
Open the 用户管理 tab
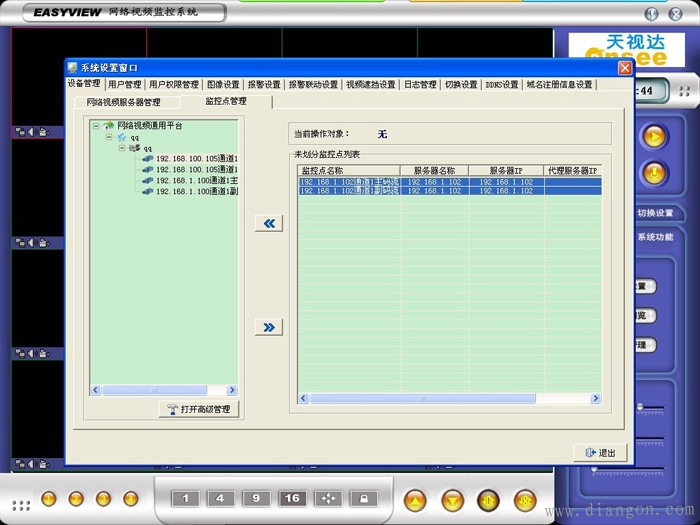(125, 85)
